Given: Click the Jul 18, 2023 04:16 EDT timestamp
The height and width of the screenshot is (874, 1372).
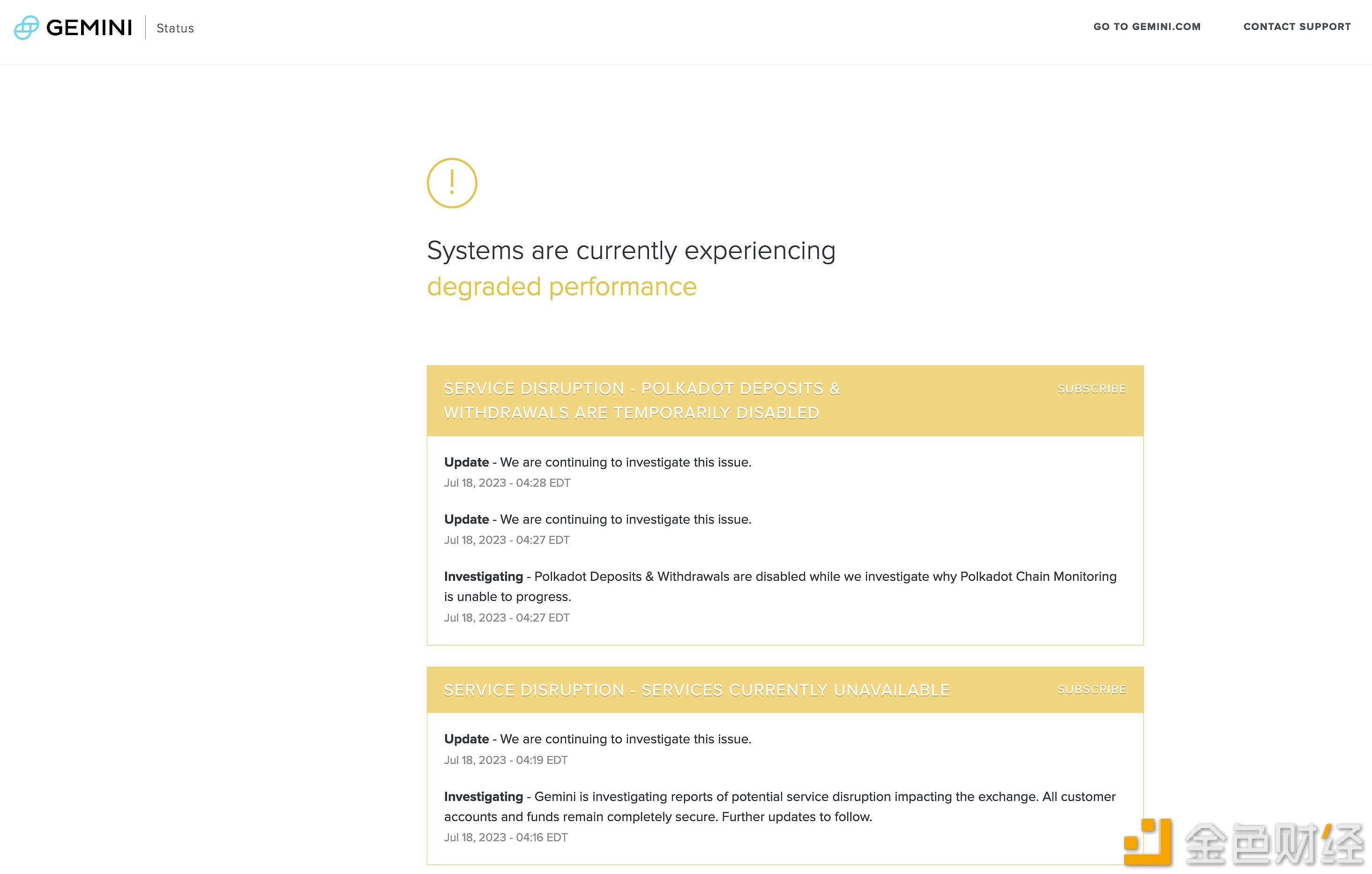Looking at the screenshot, I should [x=506, y=837].
